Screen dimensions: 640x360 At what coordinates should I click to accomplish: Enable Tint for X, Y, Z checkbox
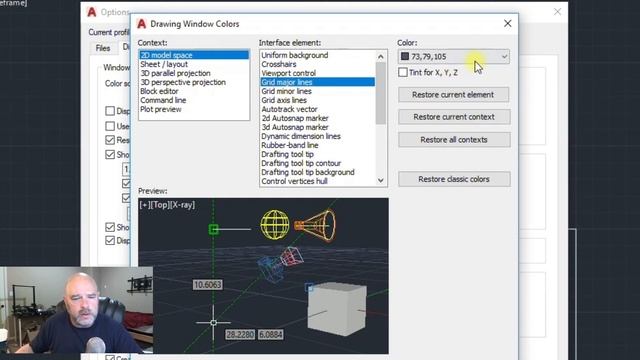403,72
